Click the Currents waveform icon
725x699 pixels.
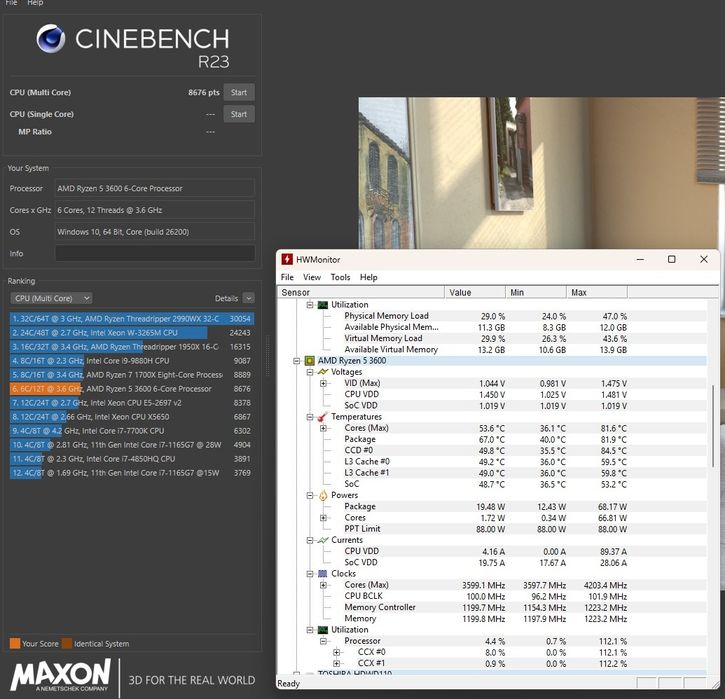tap(323, 540)
